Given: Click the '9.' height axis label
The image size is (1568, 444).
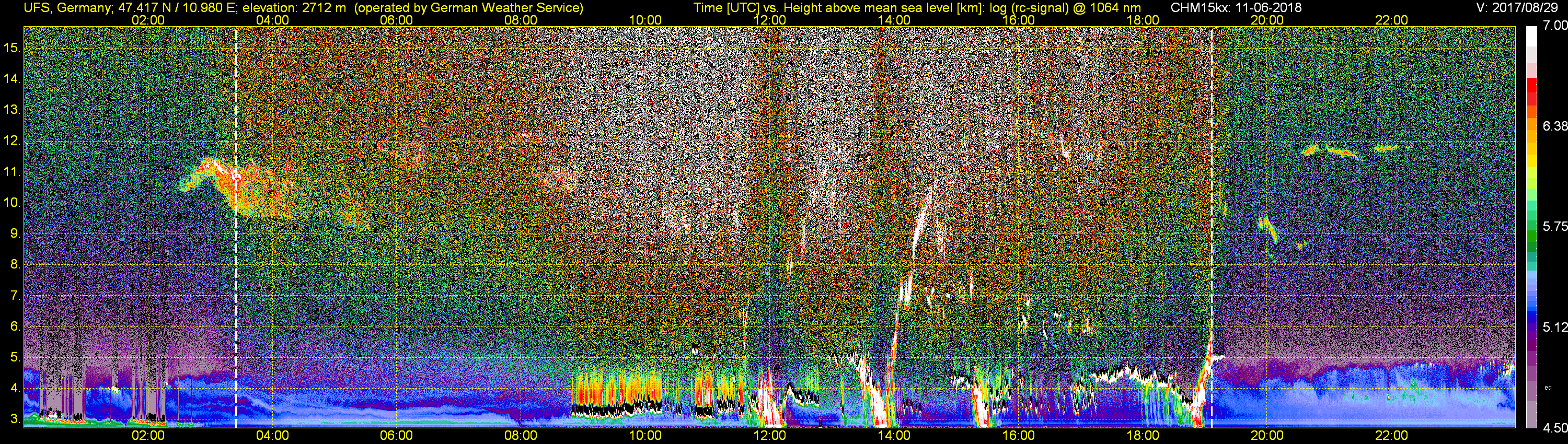Looking at the screenshot, I should (x=16, y=233).
